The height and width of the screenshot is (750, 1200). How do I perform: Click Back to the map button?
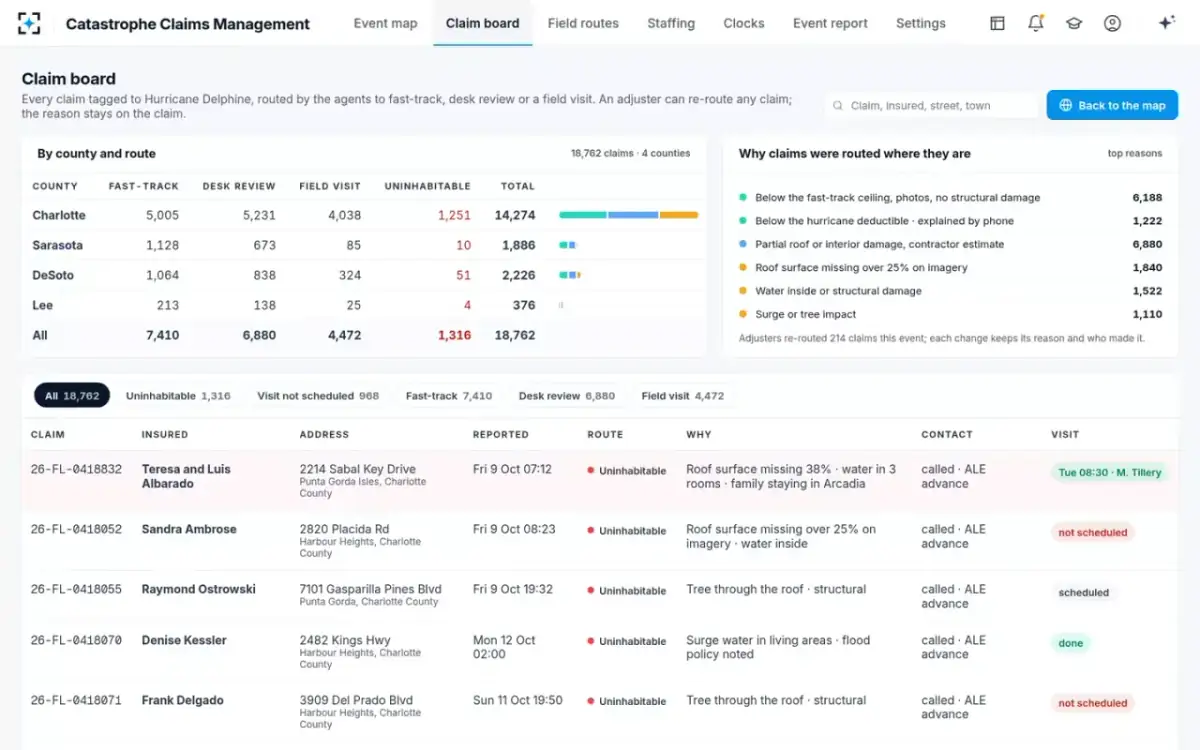(x=1112, y=105)
